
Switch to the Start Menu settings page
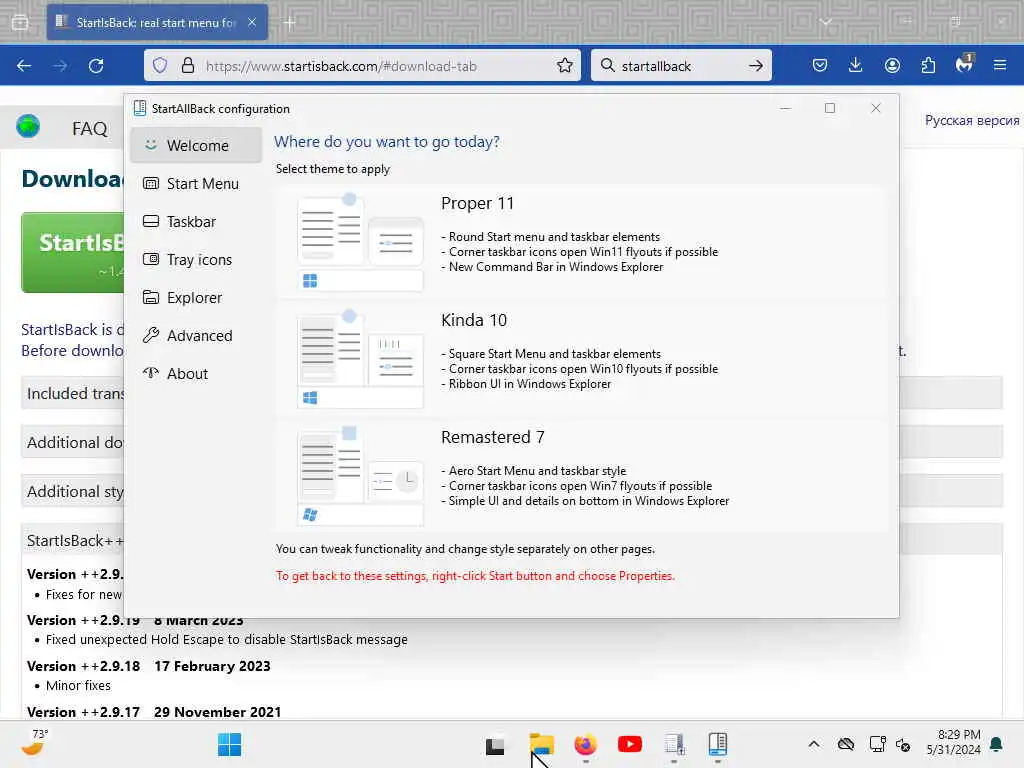coord(196,184)
